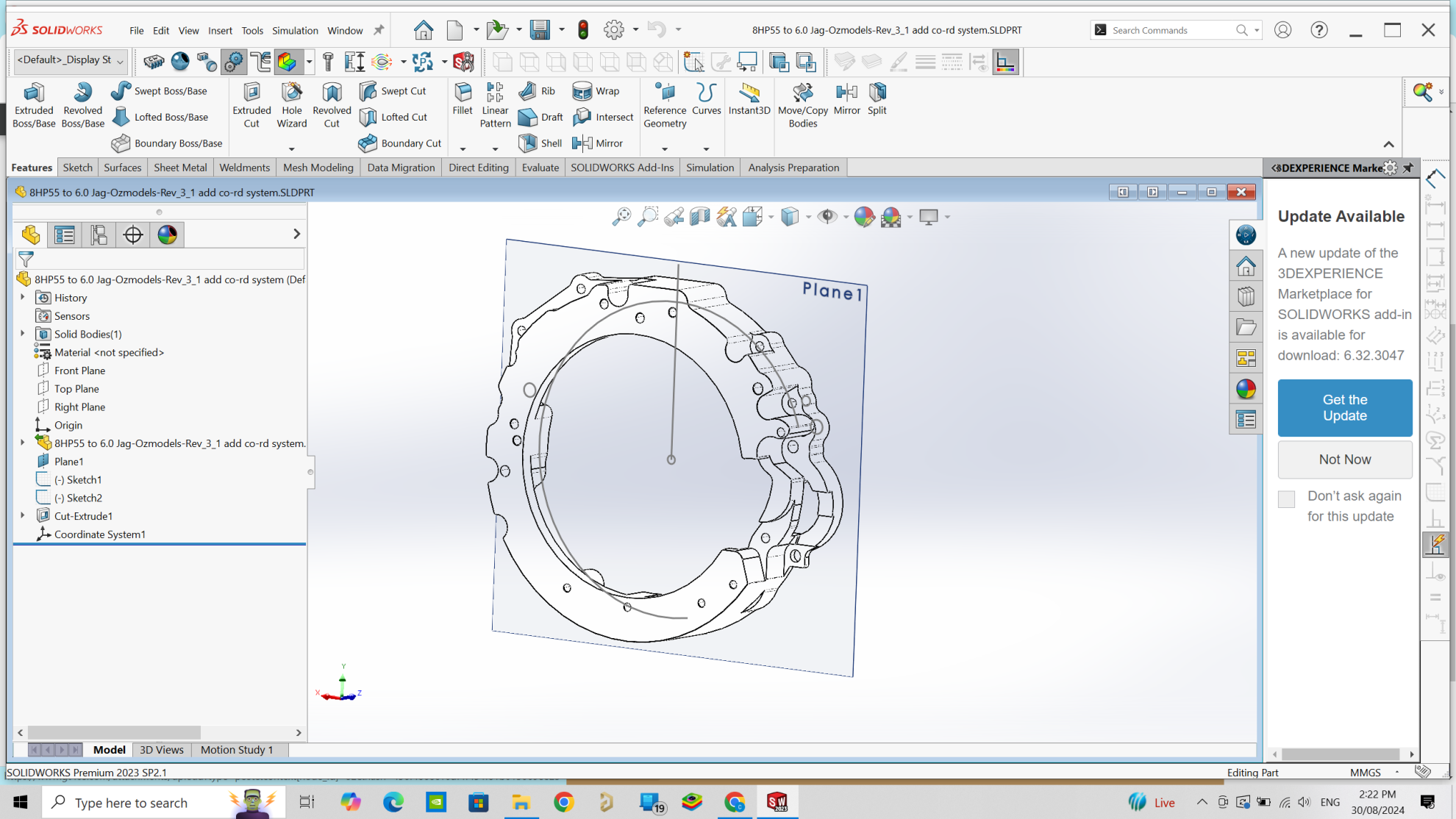Image resolution: width=1456 pixels, height=819 pixels.
Task: Choose the Lofted Boss/Base tool
Action: click(160, 117)
